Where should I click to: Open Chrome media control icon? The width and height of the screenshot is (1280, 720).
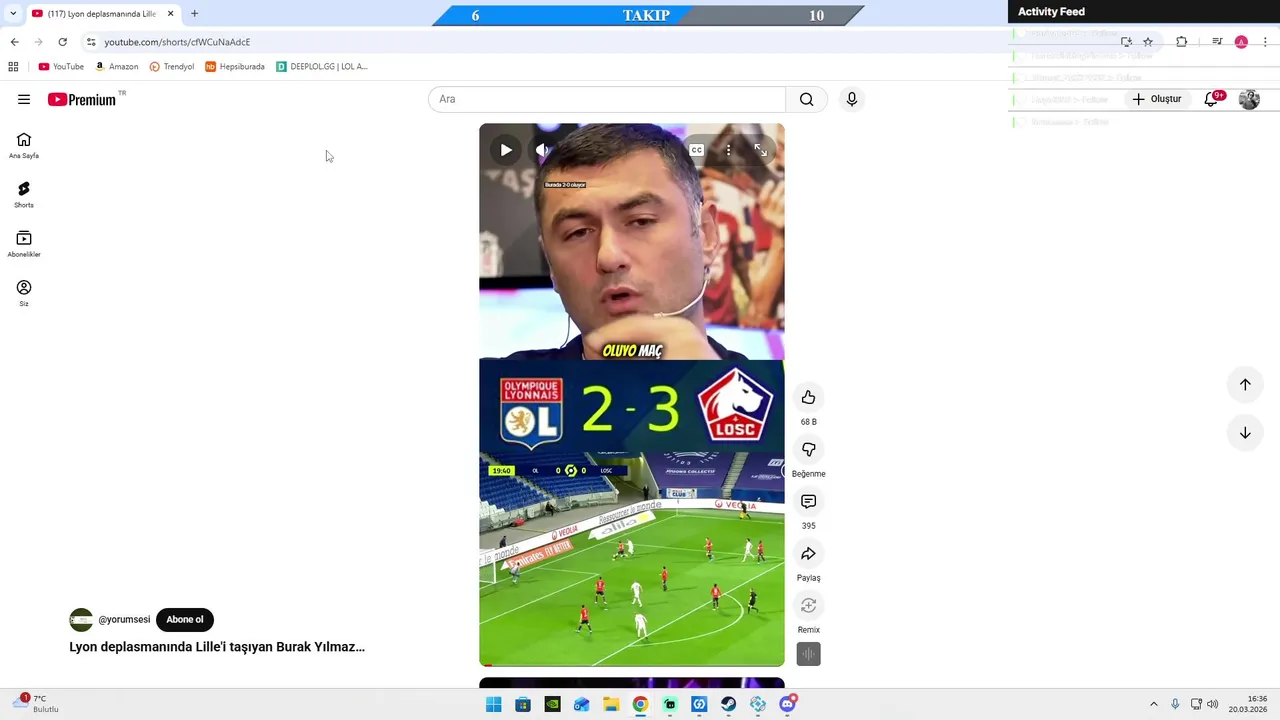point(1217,42)
